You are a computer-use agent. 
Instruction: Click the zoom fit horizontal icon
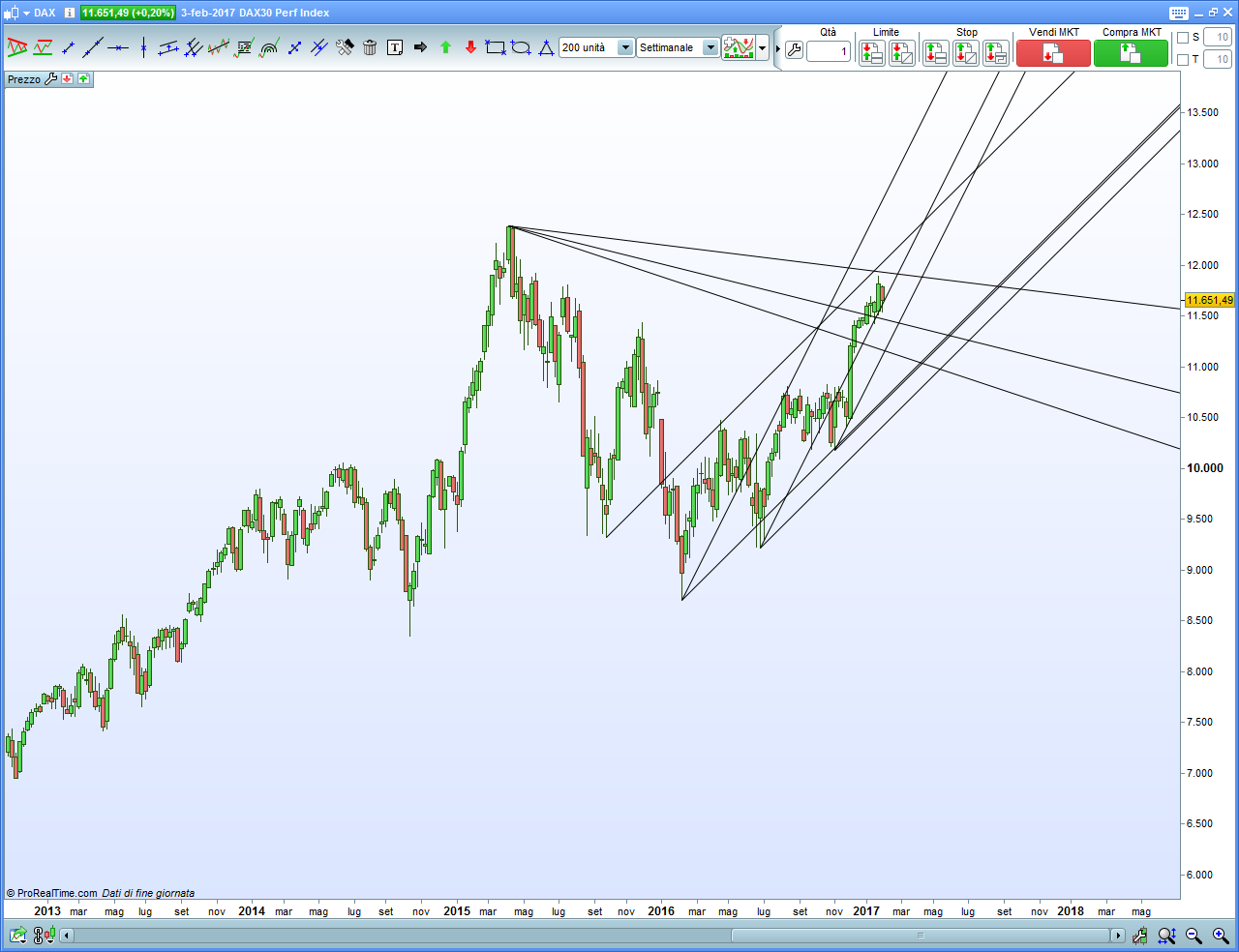pos(1166,936)
